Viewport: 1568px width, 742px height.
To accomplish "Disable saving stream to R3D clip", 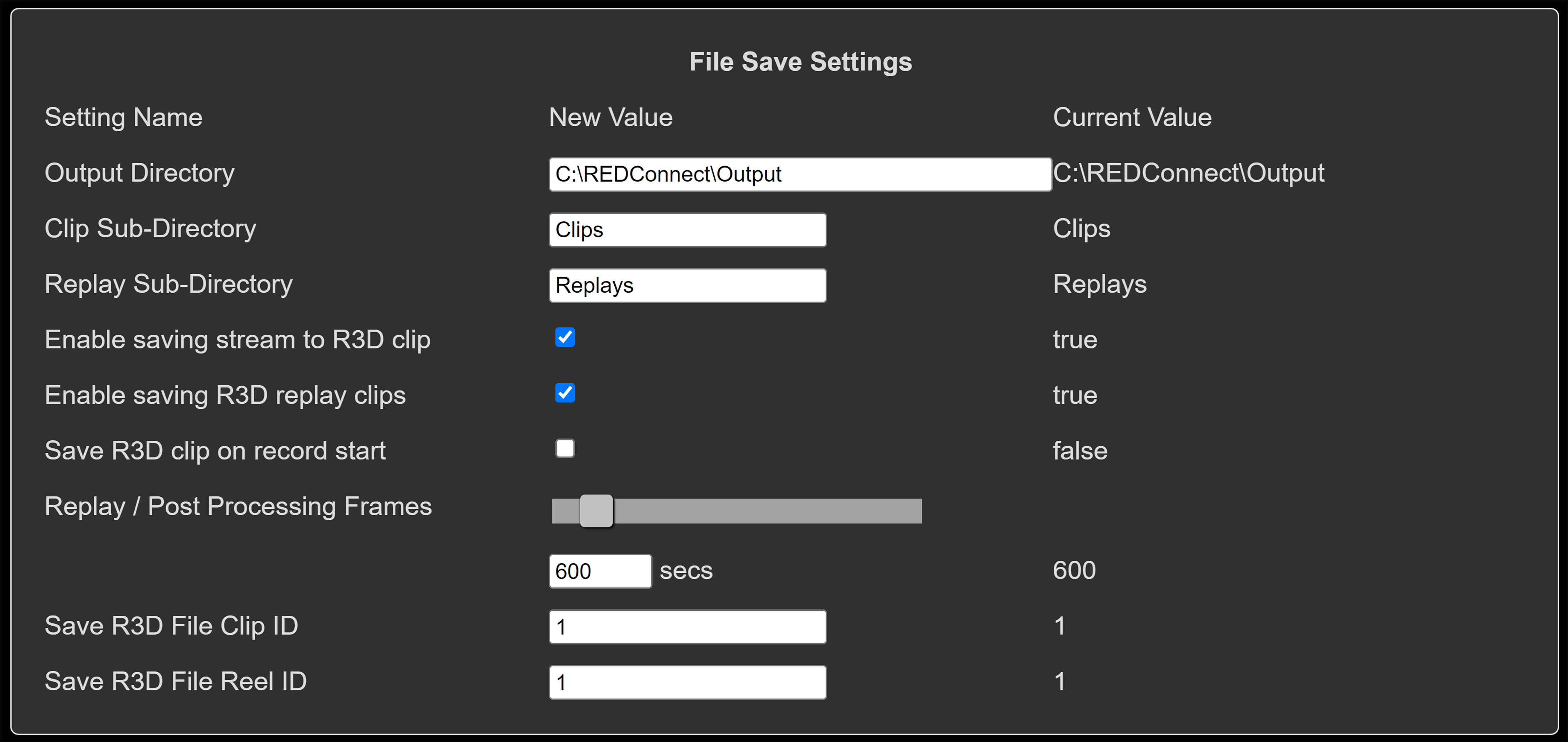I will tap(565, 337).
